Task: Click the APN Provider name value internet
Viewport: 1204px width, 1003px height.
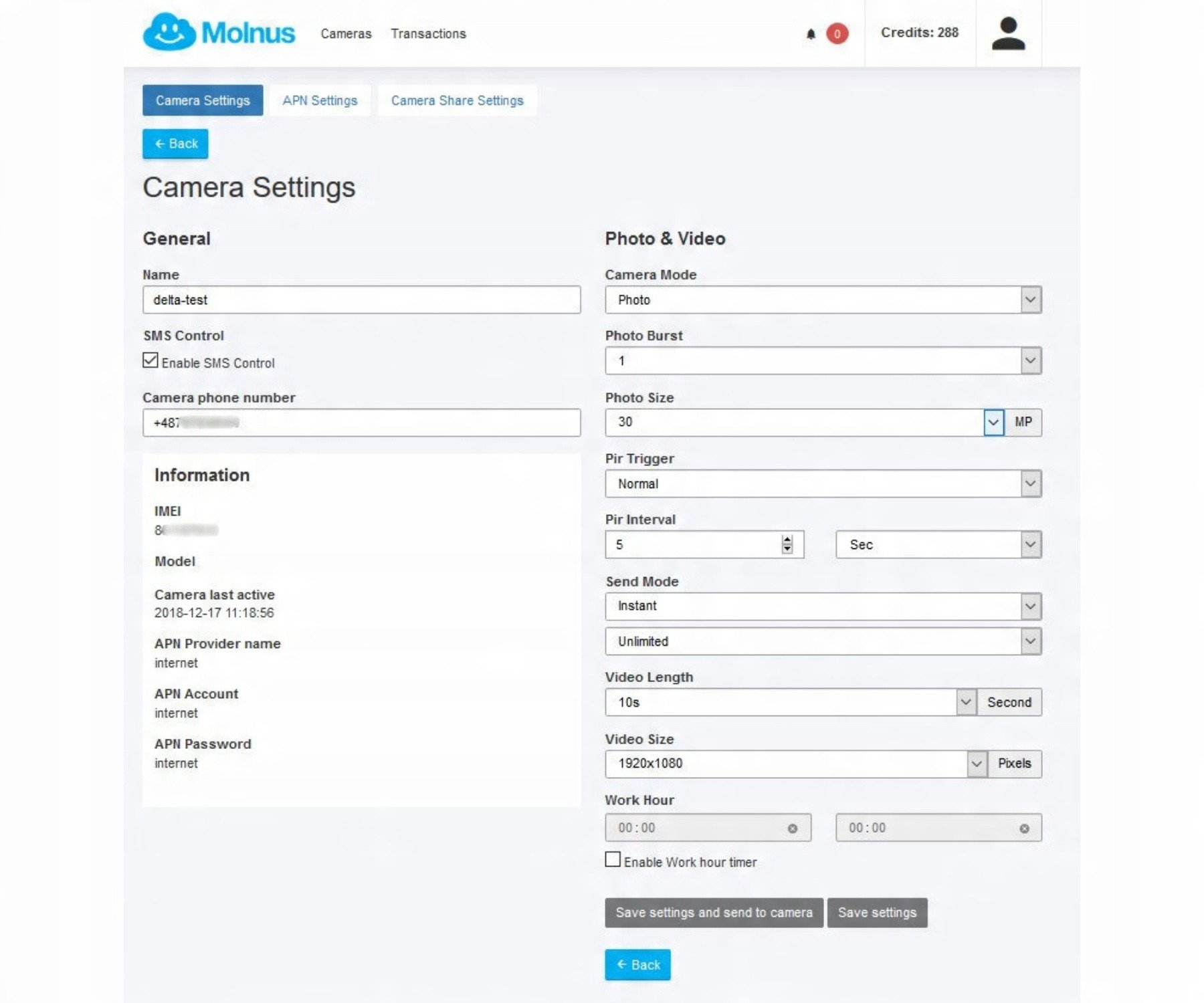Action: point(176,663)
